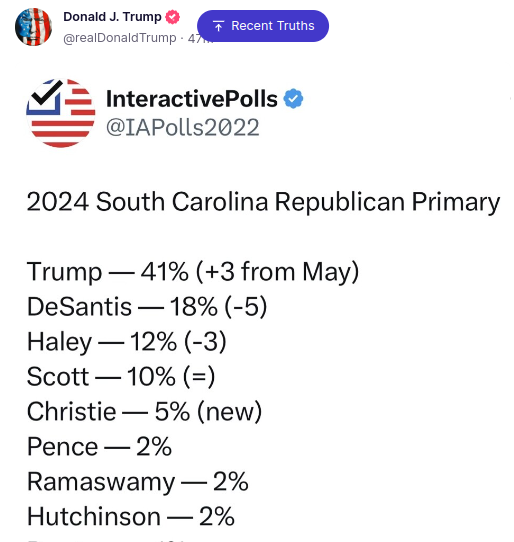
Task: Click the DeSantis — 18% poll line
Action: coord(147,307)
